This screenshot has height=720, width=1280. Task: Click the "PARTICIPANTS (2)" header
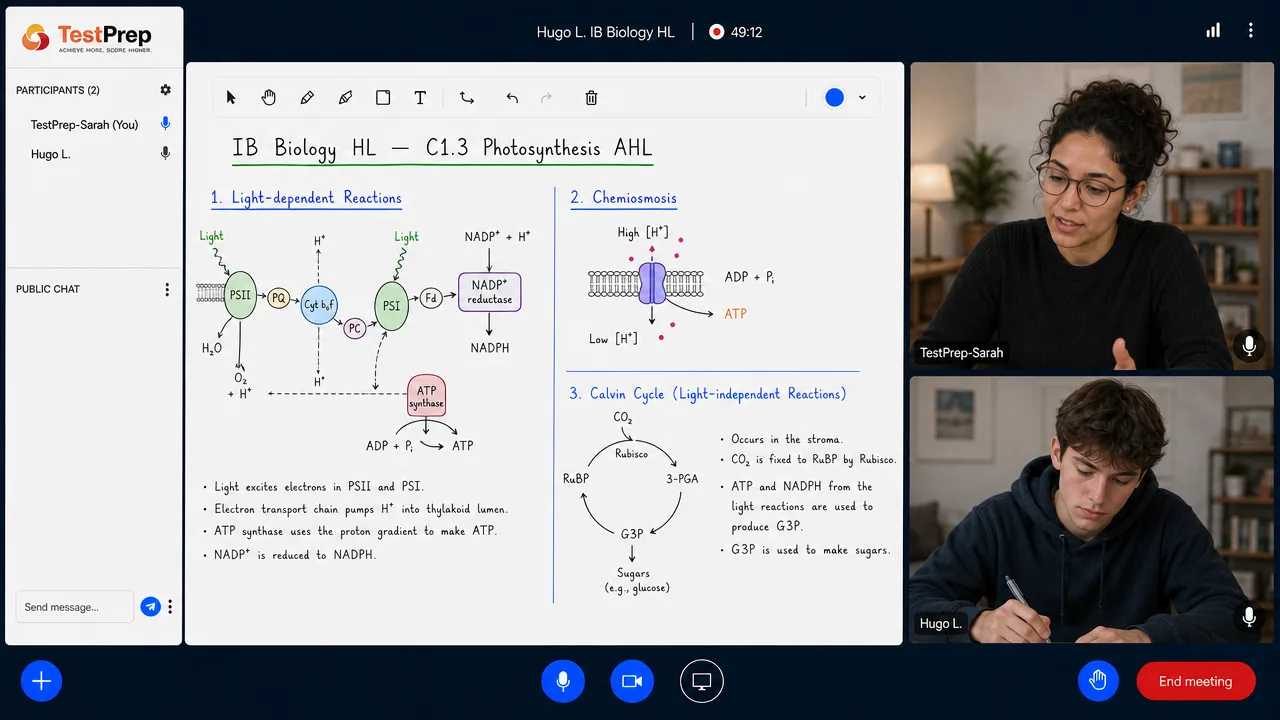coord(58,90)
